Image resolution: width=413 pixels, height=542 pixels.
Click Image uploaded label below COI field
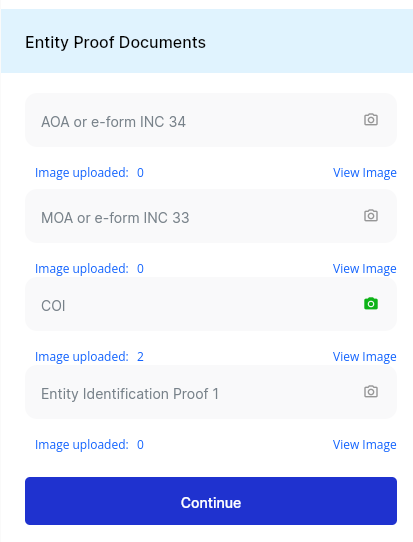pyautogui.click(x=82, y=356)
